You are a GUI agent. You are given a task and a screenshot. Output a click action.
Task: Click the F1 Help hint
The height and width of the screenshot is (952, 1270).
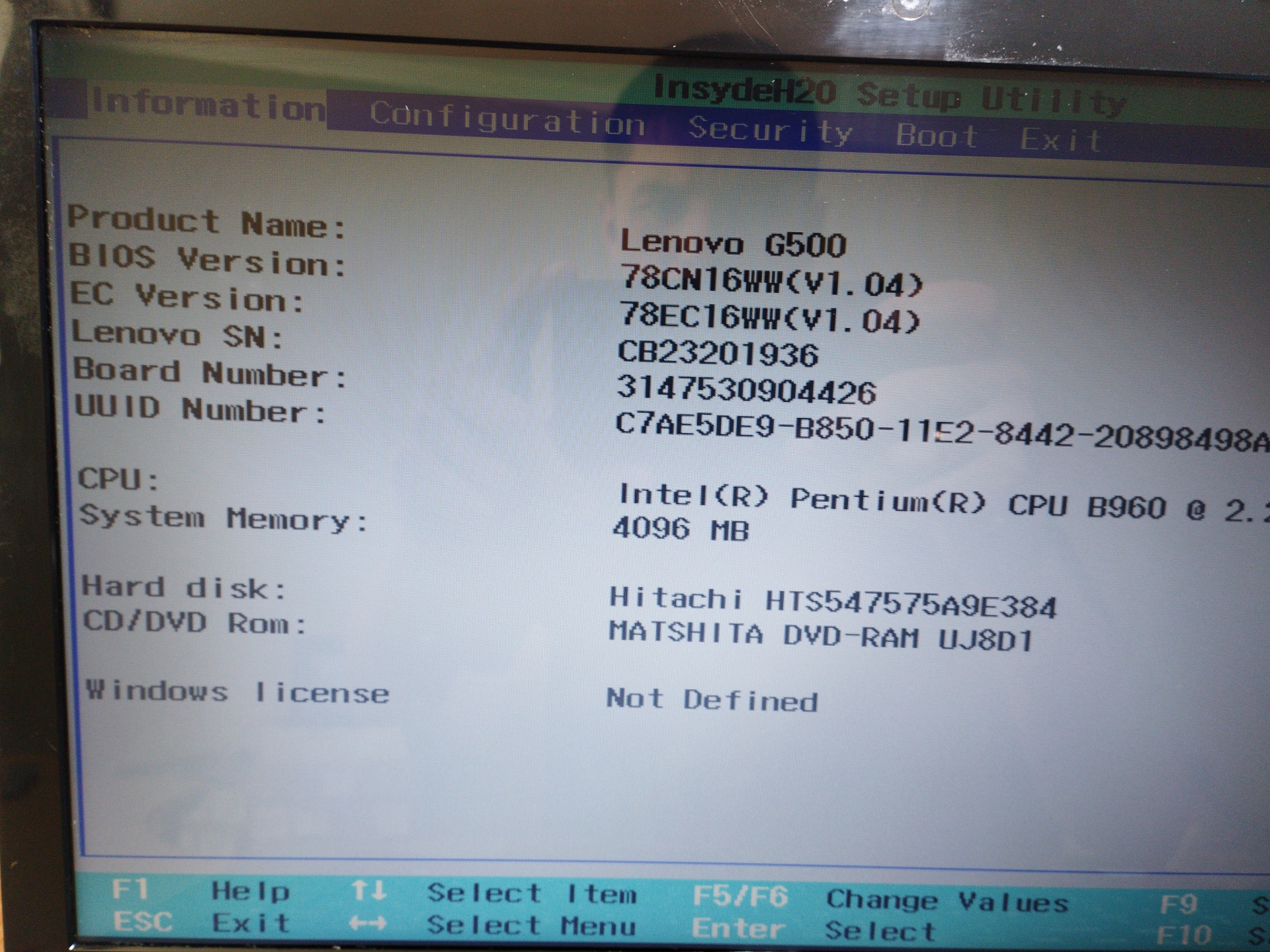click(x=200, y=891)
